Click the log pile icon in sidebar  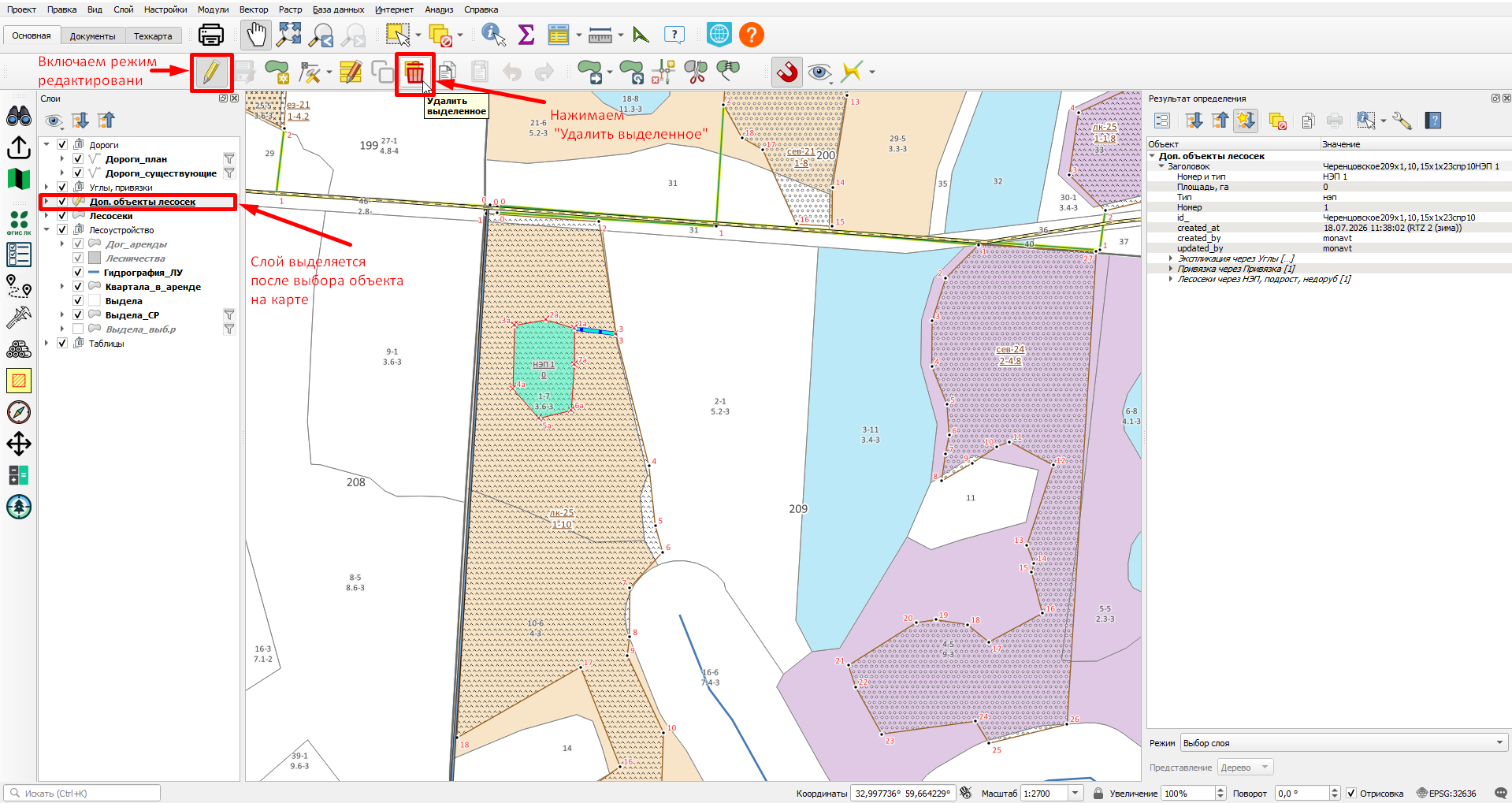click(19, 349)
